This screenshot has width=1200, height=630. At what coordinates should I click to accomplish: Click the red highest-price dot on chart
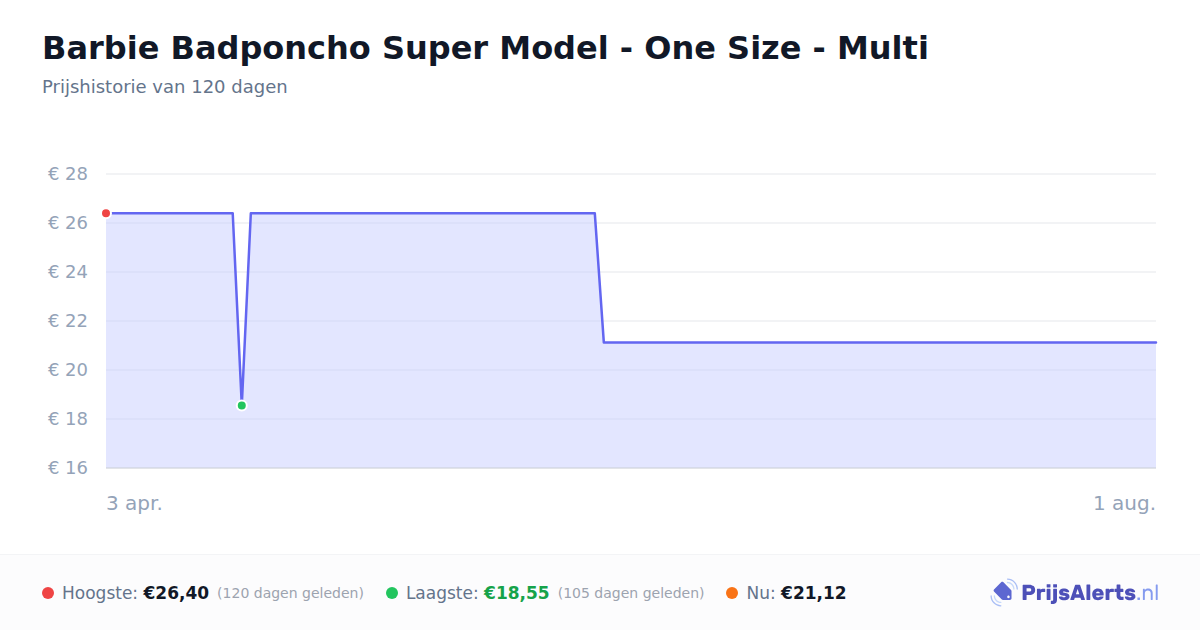click(106, 213)
